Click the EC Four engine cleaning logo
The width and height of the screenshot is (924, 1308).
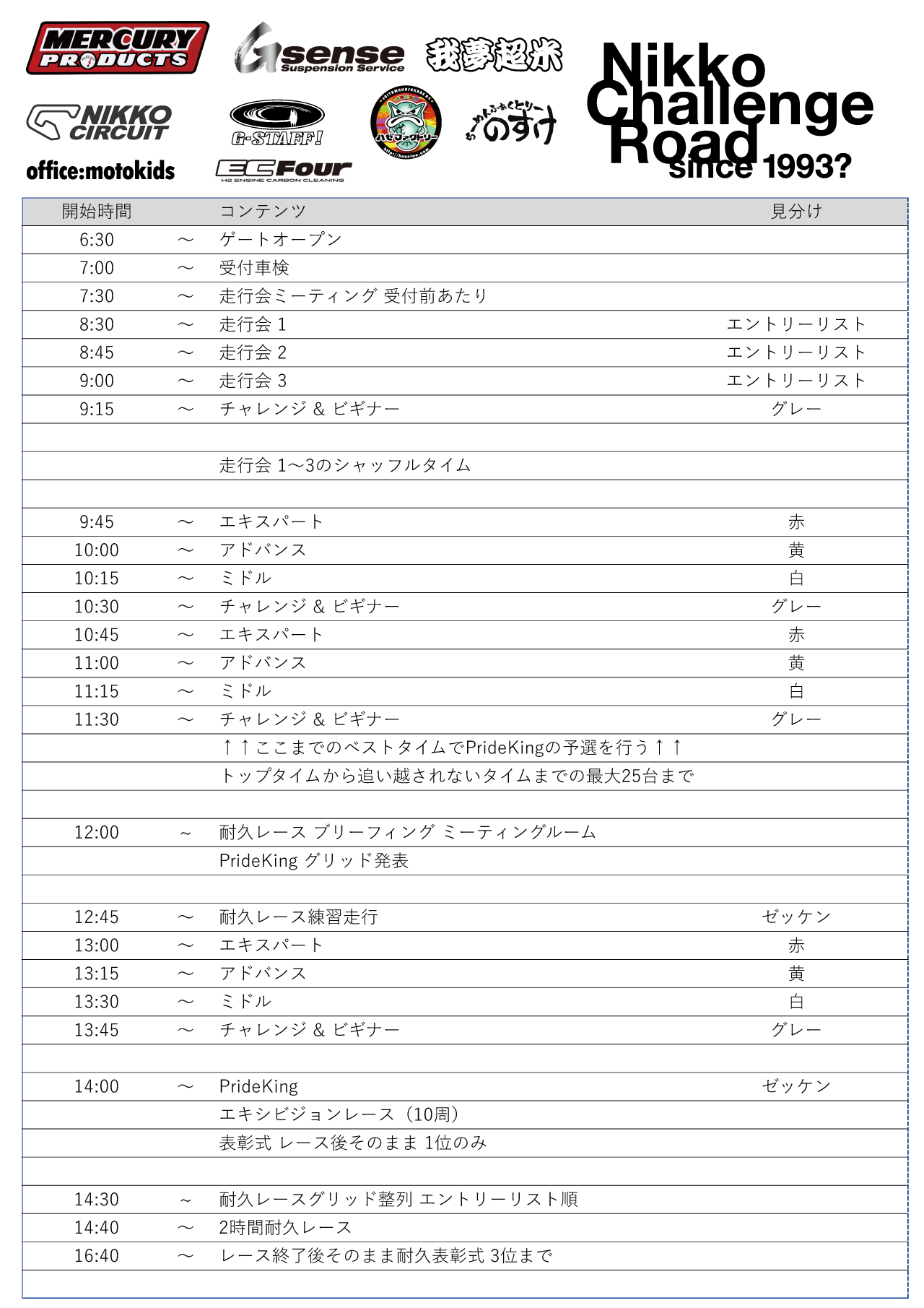tap(284, 171)
